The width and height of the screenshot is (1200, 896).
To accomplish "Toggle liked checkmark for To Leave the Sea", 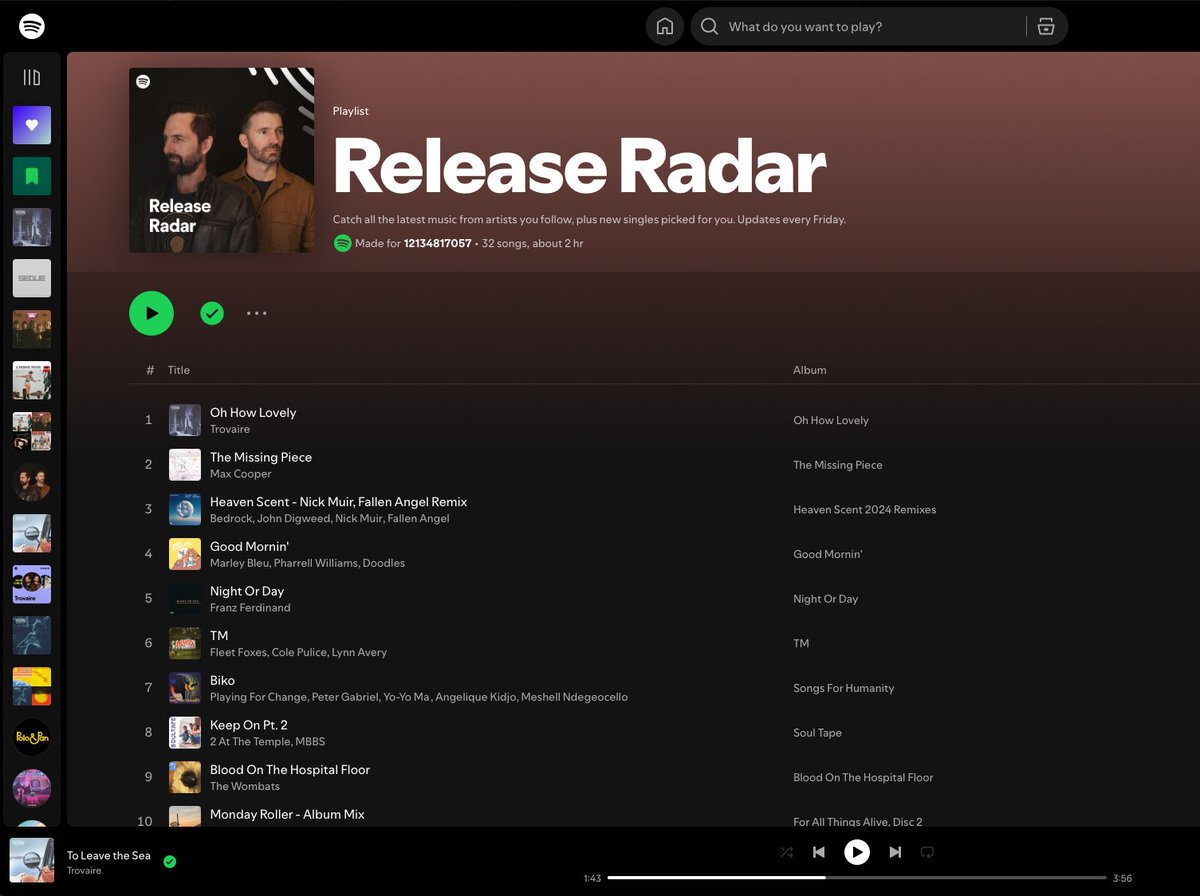I will point(170,861).
